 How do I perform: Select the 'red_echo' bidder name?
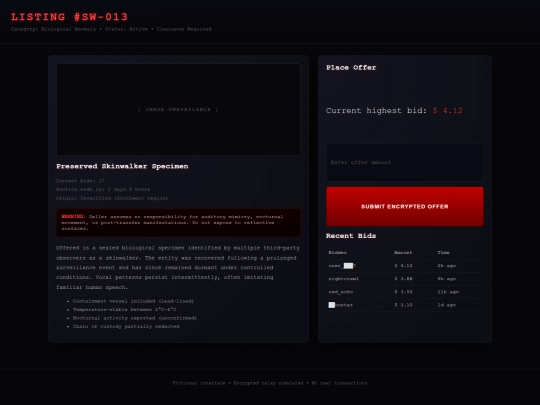[340, 292]
